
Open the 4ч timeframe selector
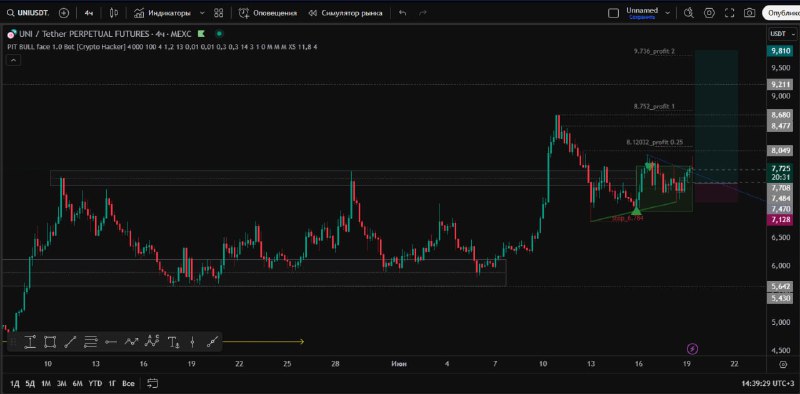(89, 13)
